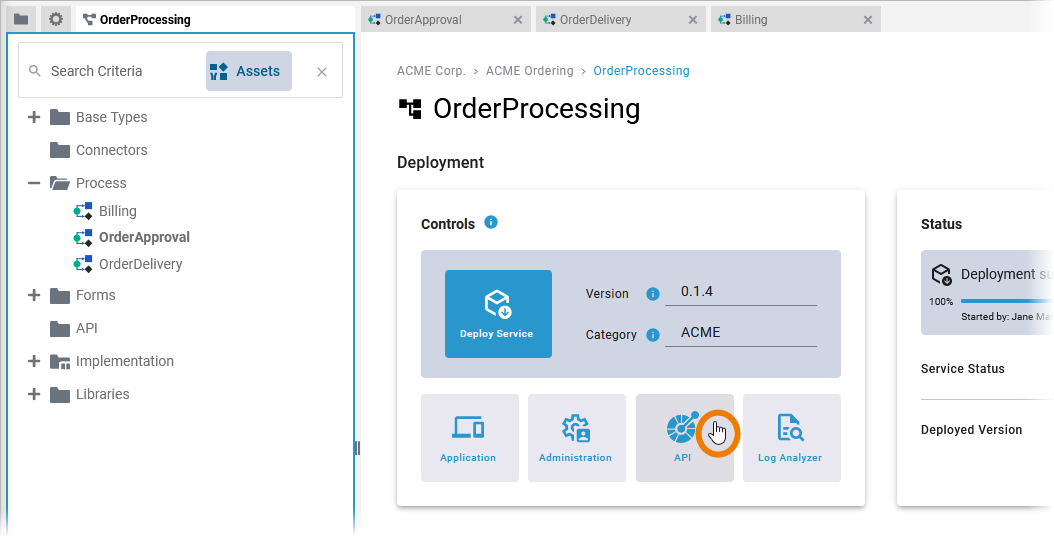Click the Version info icon
This screenshot has width=1054, height=537.
pos(653,294)
